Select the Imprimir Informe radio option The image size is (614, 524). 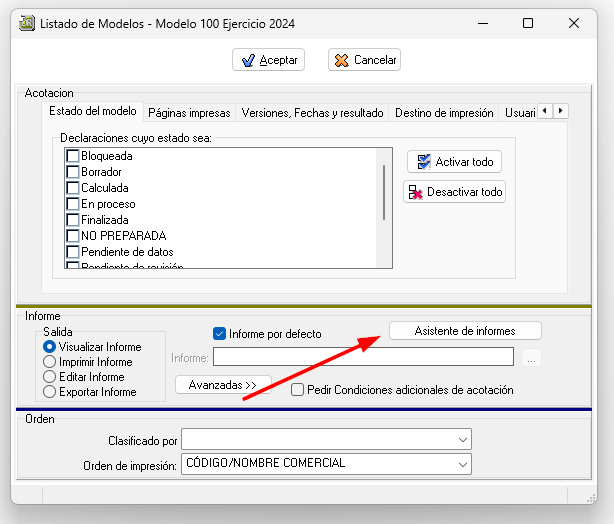(49, 362)
